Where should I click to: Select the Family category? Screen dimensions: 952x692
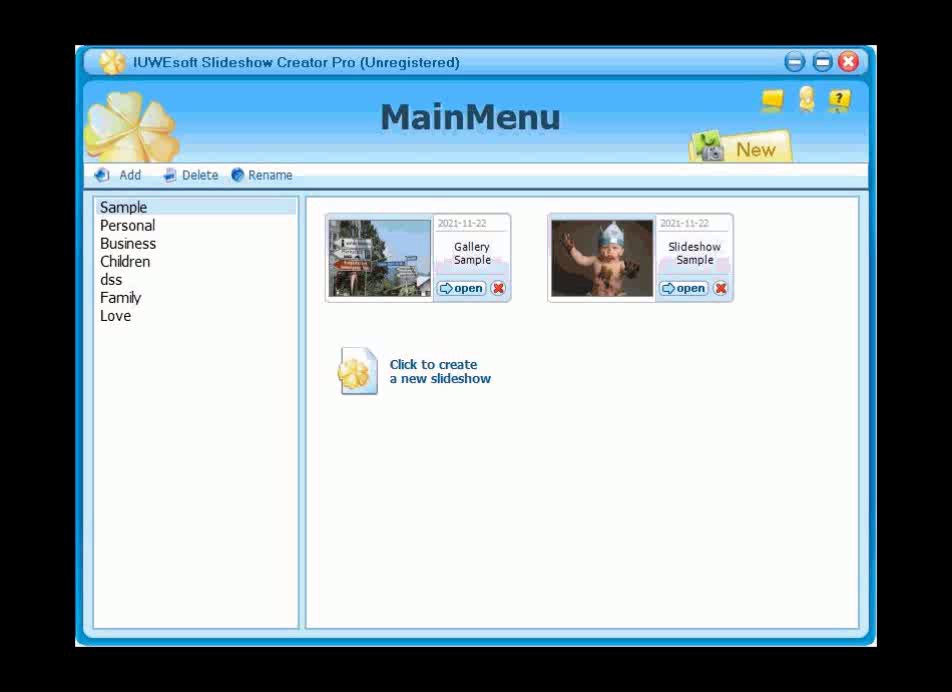tap(196, 298)
